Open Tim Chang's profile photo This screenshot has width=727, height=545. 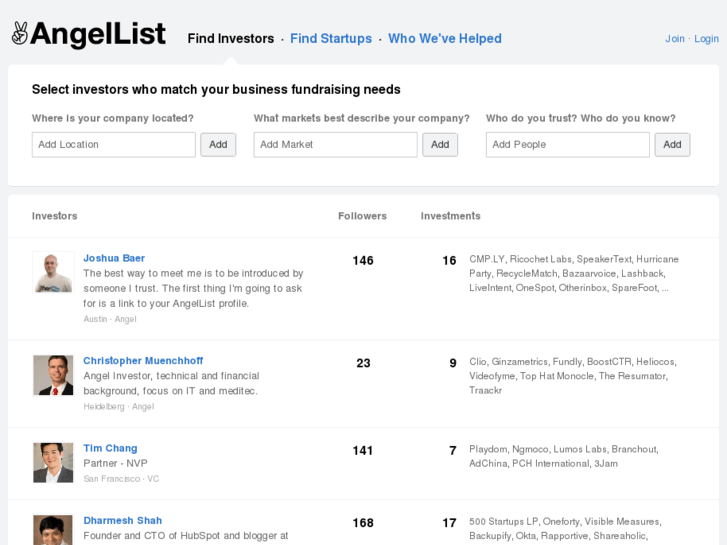(x=53, y=462)
